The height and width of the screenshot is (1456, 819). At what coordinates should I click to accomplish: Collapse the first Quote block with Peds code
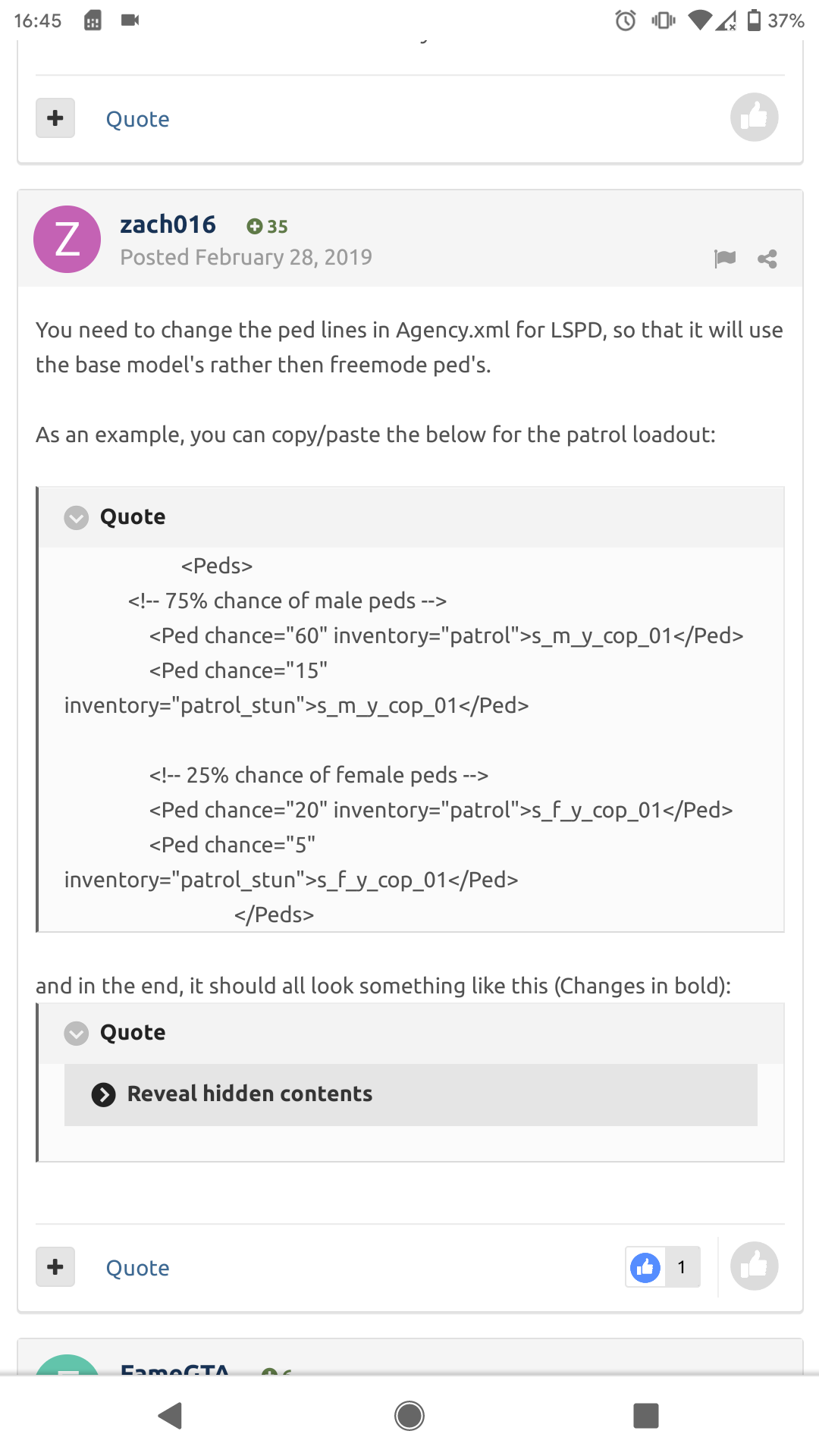click(x=76, y=518)
